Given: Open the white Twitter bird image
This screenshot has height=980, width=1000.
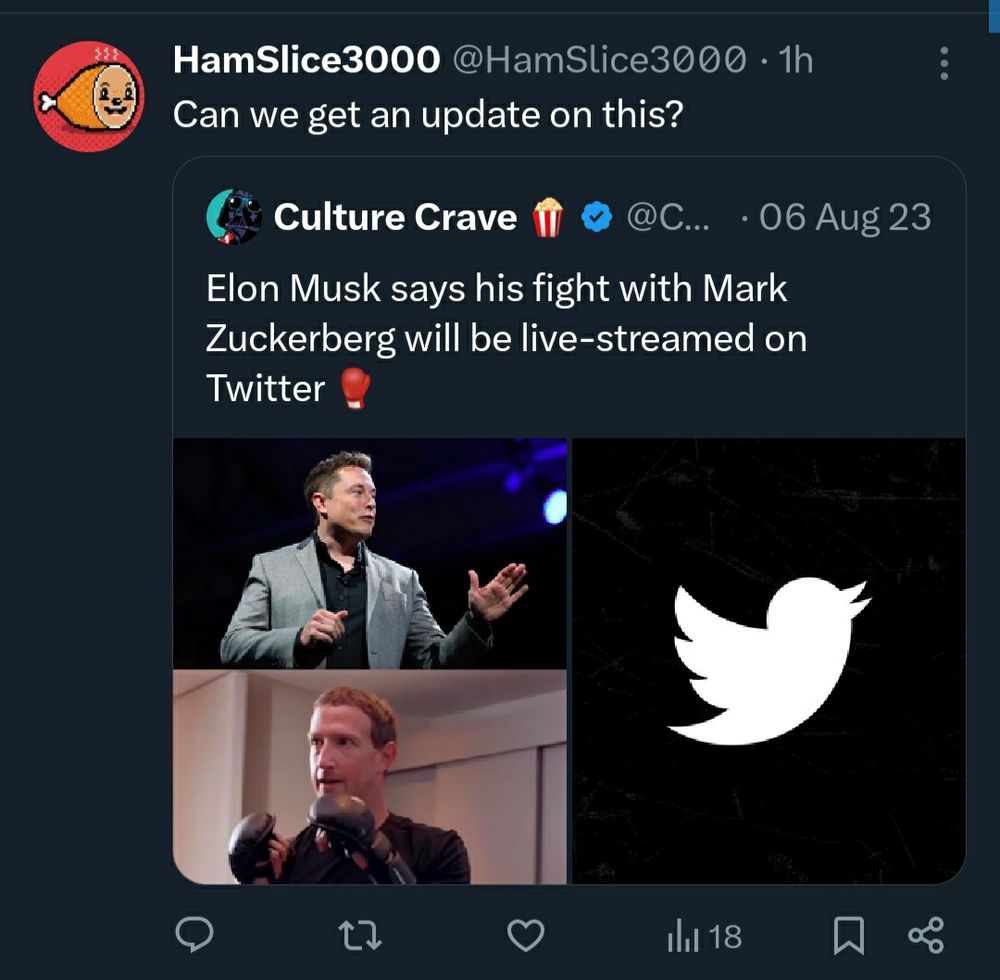Looking at the screenshot, I should click(769, 661).
